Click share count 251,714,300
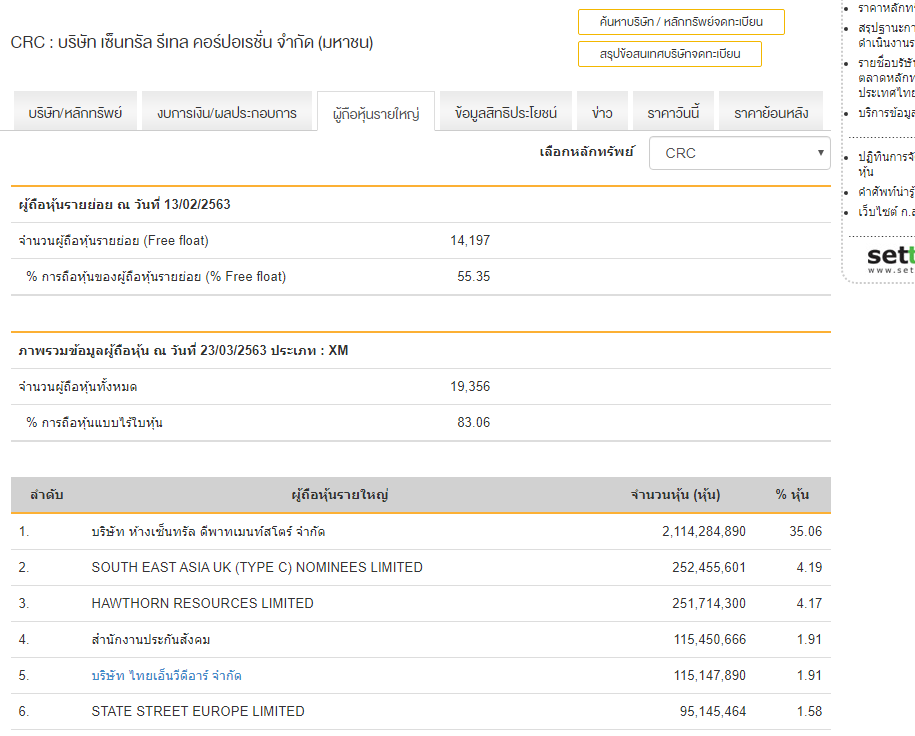Viewport: 915px width, 736px height. pyautogui.click(x=709, y=604)
